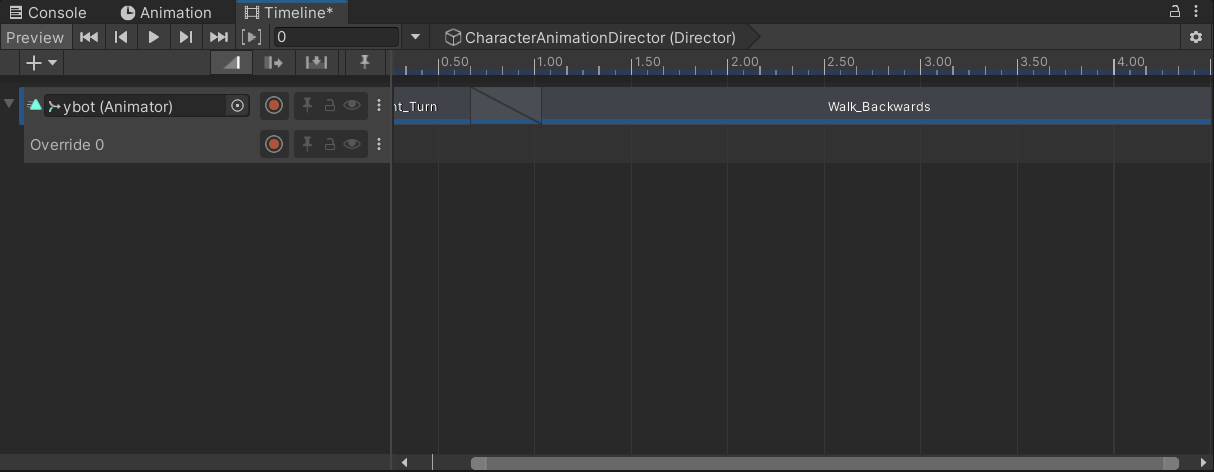Open the add track plus dropdown
The height and width of the screenshot is (472, 1214).
(x=41, y=62)
